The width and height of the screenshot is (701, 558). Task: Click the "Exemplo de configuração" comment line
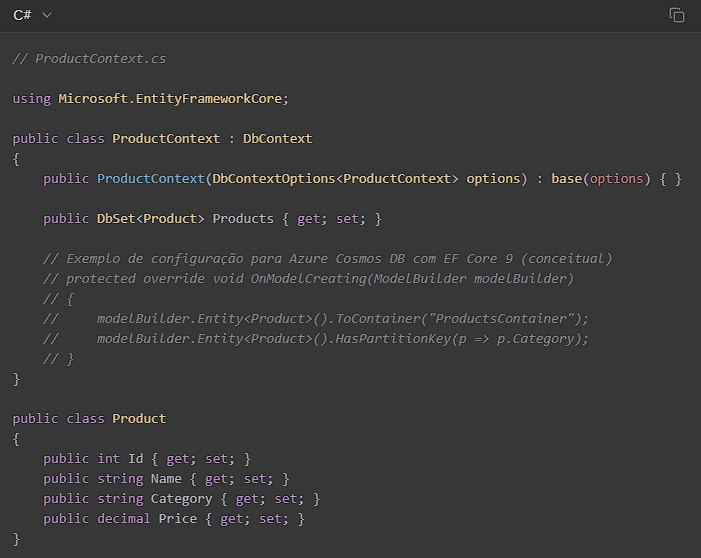pos(327,258)
